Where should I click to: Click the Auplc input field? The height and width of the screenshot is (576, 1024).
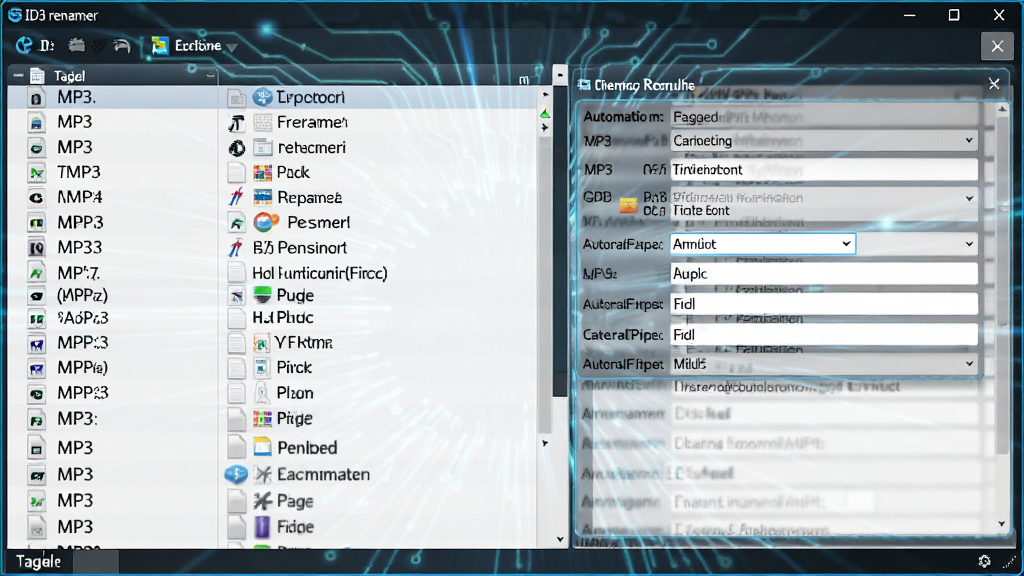pyautogui.click(x=824, y=274)
